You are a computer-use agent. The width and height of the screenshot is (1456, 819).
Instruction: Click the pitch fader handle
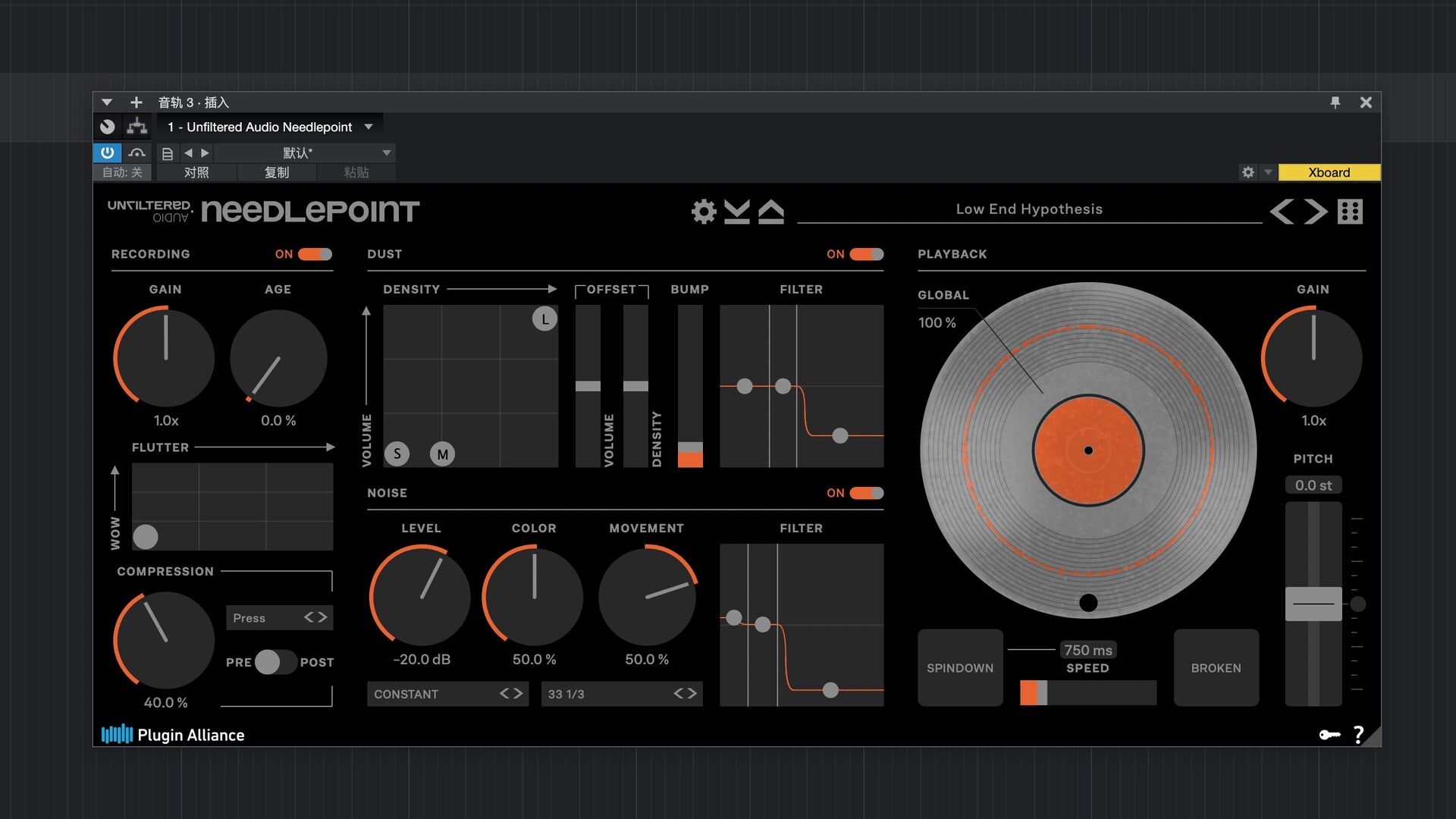point(1313,604)
